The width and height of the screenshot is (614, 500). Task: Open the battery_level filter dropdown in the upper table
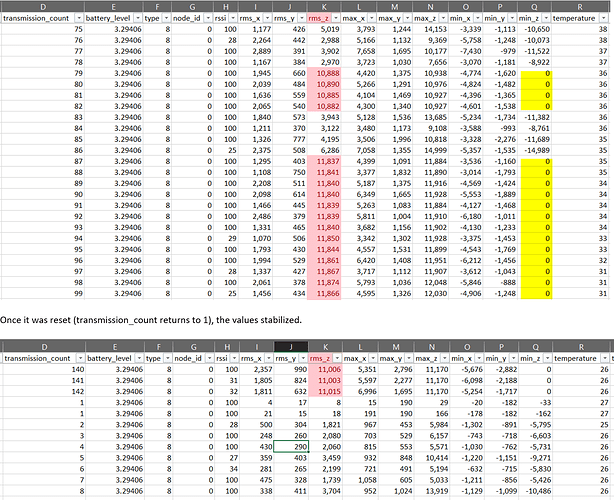click(x=138, y=18)
